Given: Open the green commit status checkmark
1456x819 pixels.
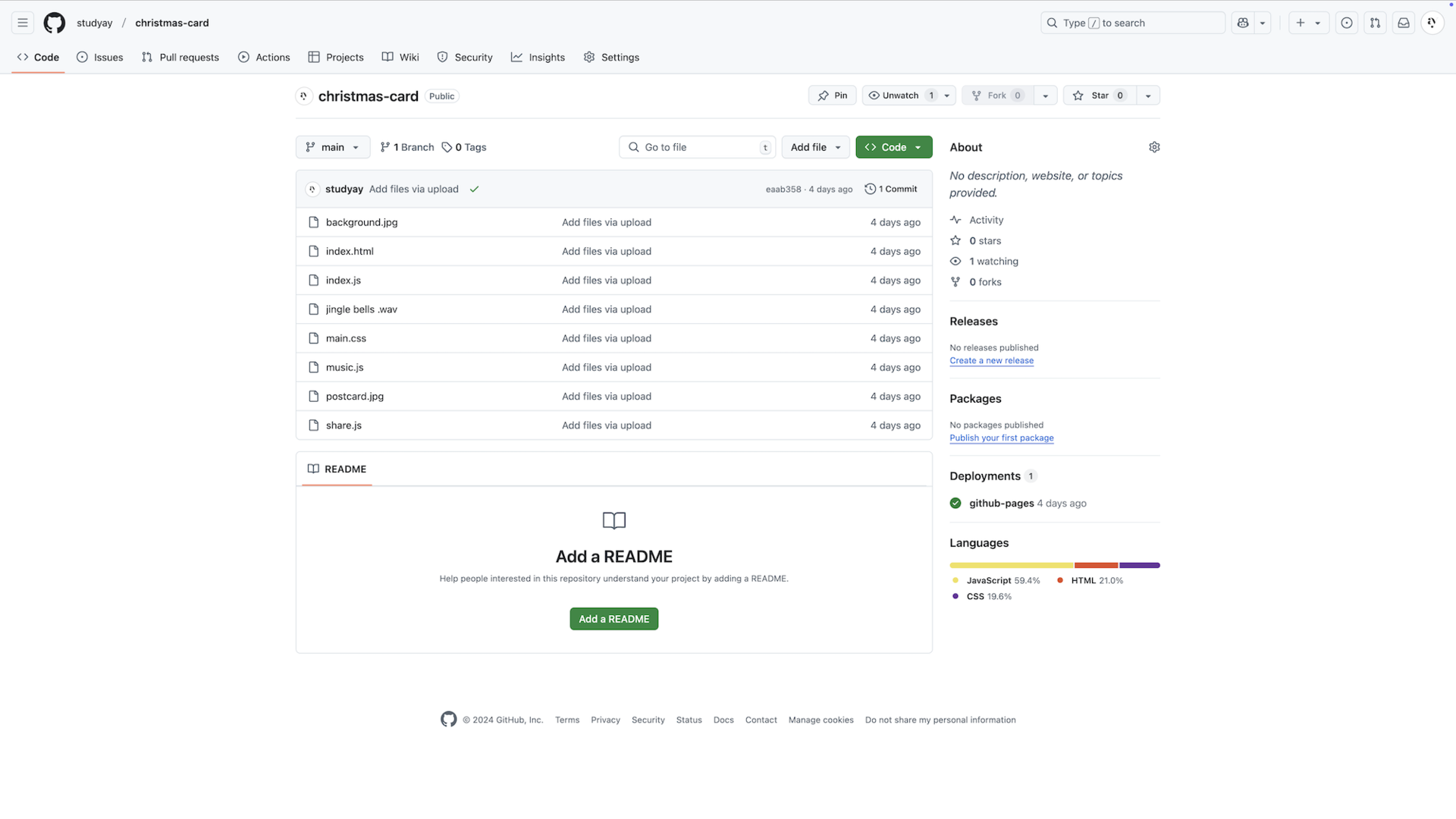Looking at the screenshot, I should 474,190.
